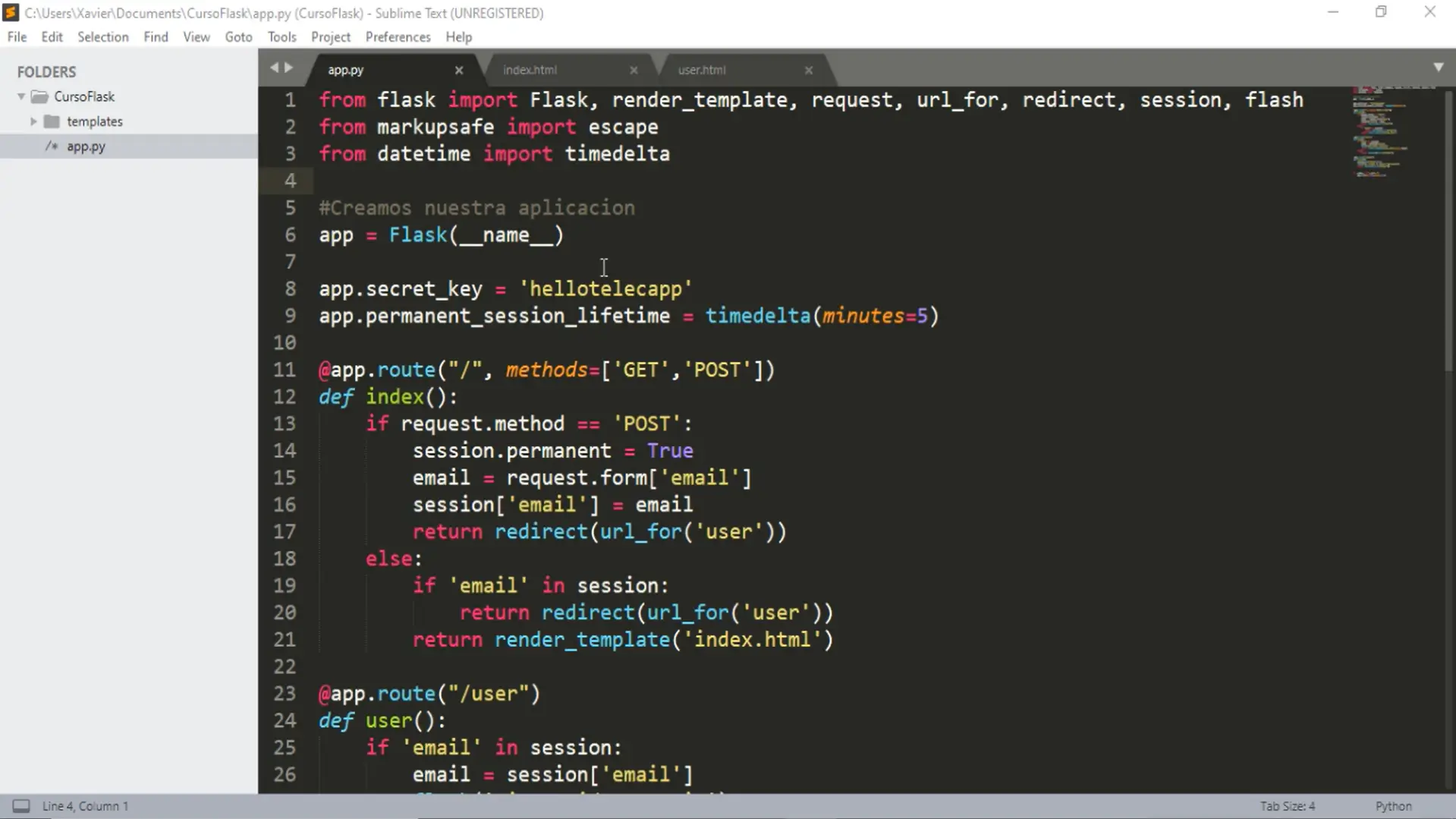Collapse the CursoFlask folder tree
This screenshot has width=1456, height=819.
[21, 97]
